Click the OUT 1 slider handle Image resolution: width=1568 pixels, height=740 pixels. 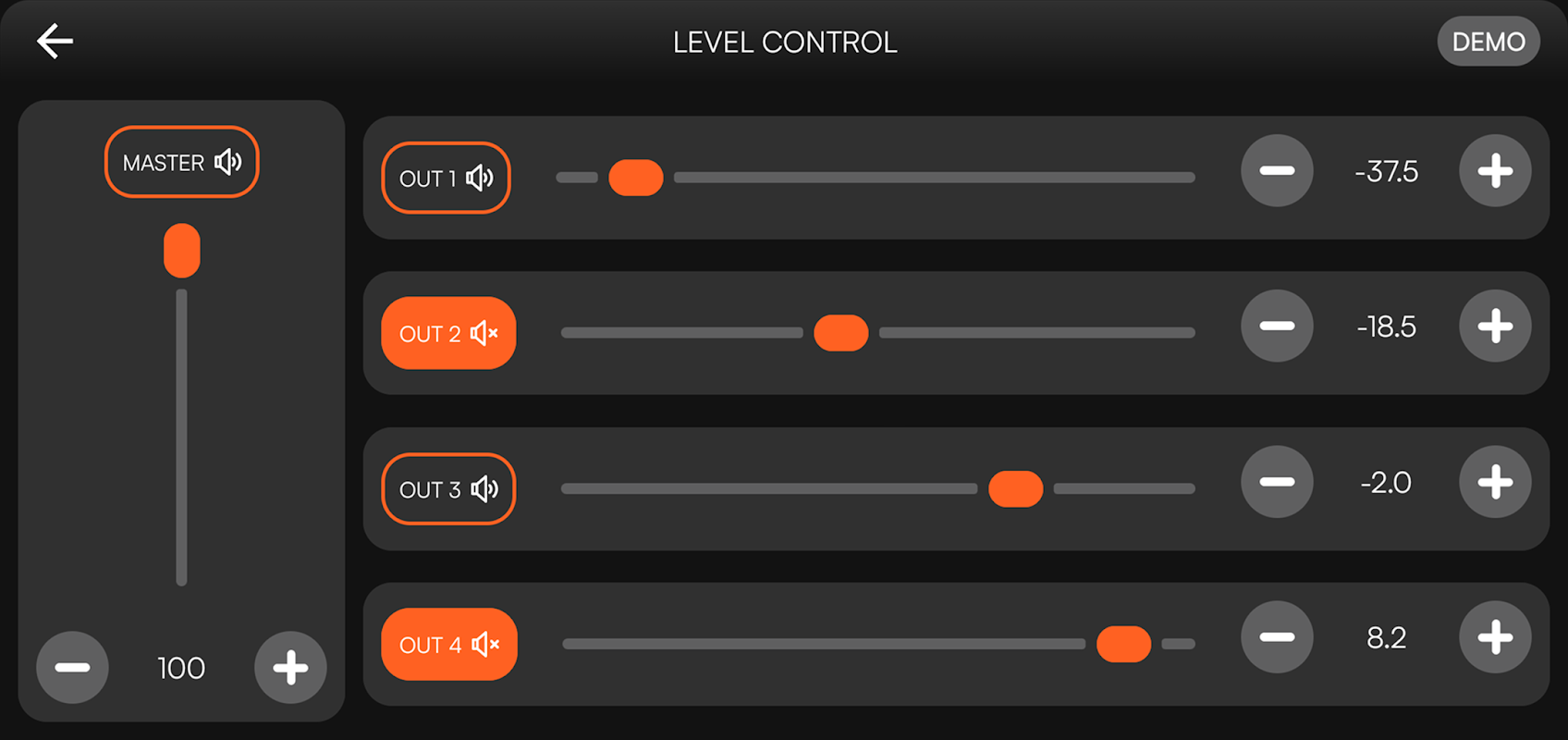click(x=636, y=178)
